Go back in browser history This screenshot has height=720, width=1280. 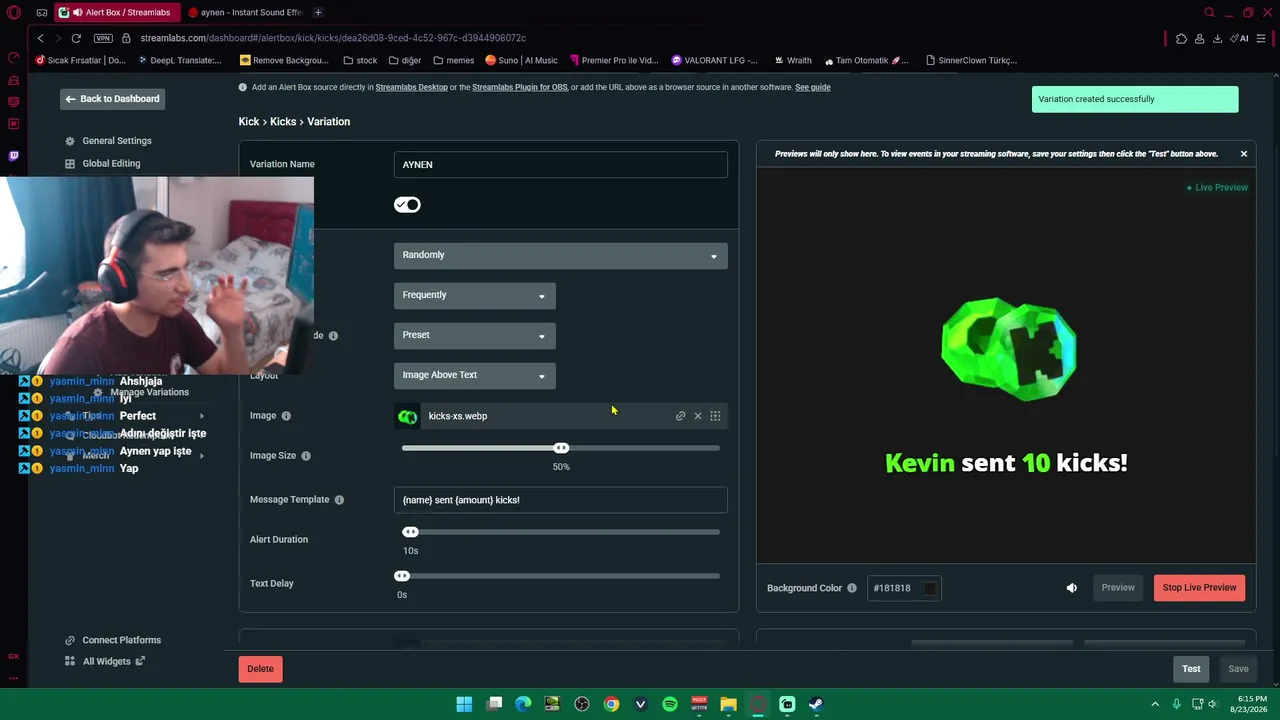(x=41, y=38)
